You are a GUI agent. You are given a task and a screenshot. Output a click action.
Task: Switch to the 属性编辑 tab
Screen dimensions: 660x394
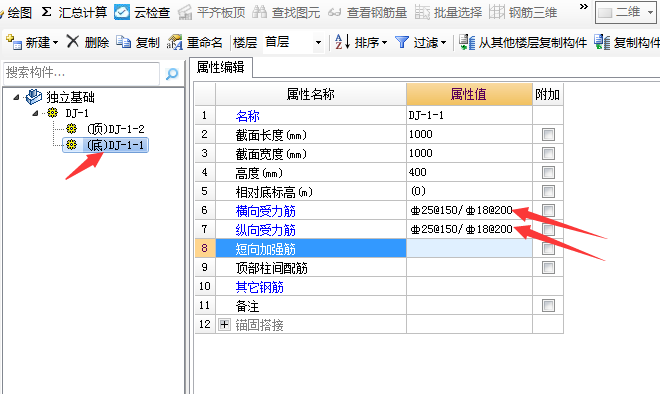click(221, 67)
